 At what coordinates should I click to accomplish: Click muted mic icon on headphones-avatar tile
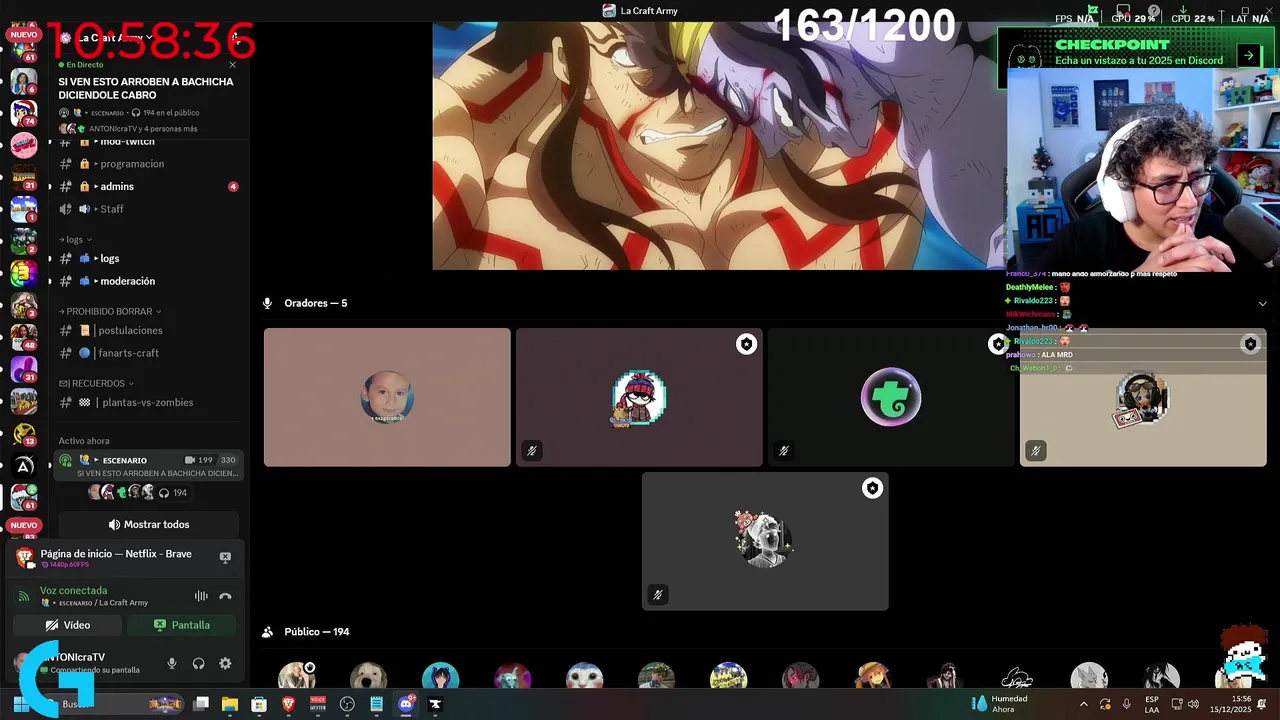pos(1036,451)
